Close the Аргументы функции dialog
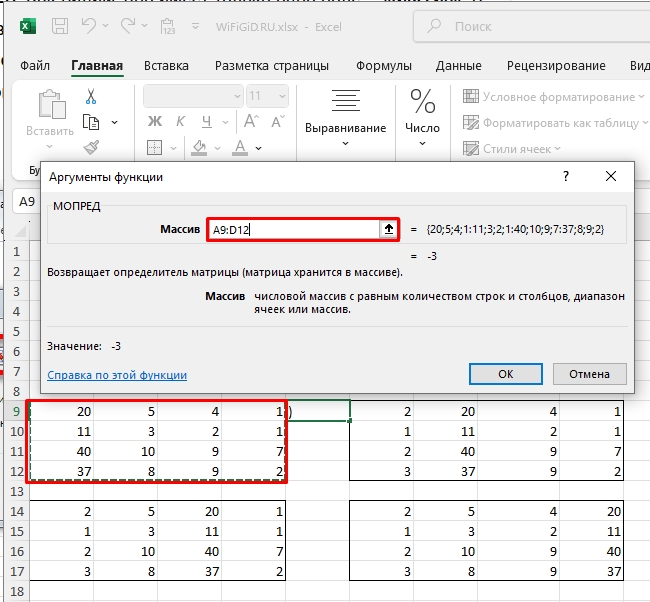650x602 pixels. pyautogui.click(x=611, y=176)
